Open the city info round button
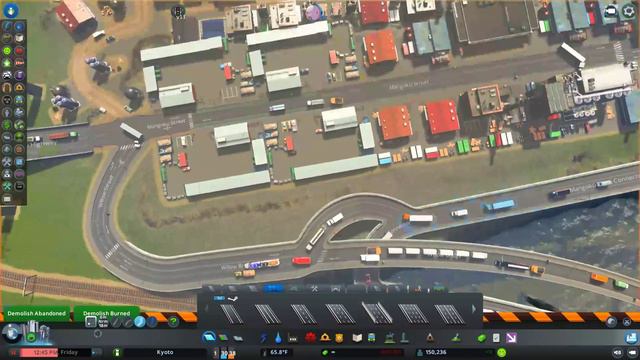Screen dimensions: 640x360 pos(11,333)
